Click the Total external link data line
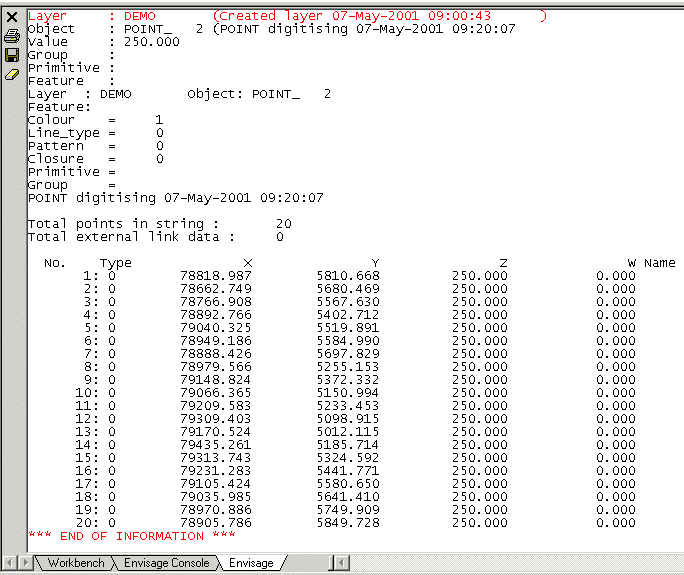The width and height of the screenshot is (684, 575). point(156,237)
